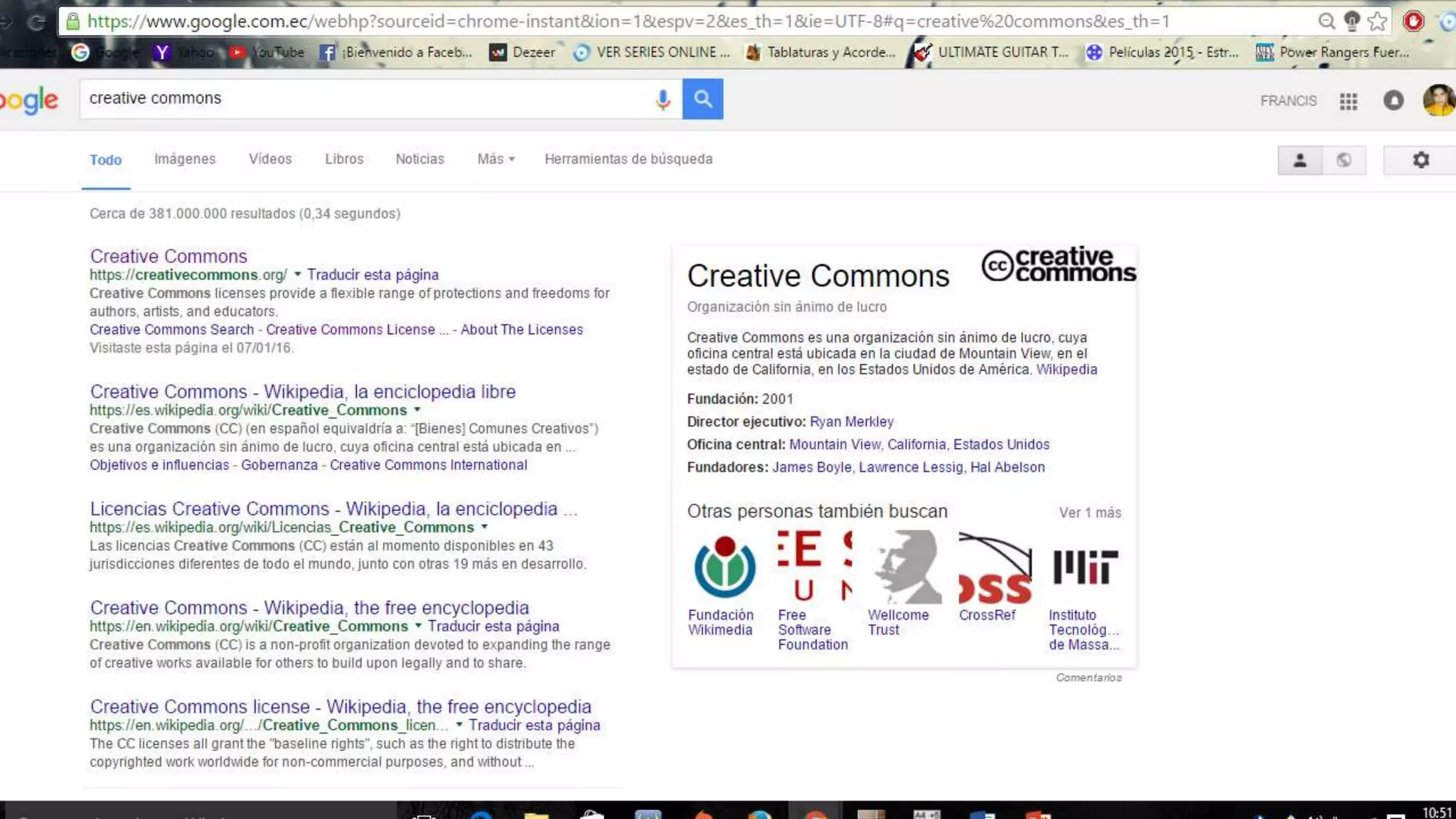Image resolution: width=1456 pixels, height=819 pixels.
Task: Expand the dropdown arrow next to es.wikipedia.org
Action: click(417, 410)
